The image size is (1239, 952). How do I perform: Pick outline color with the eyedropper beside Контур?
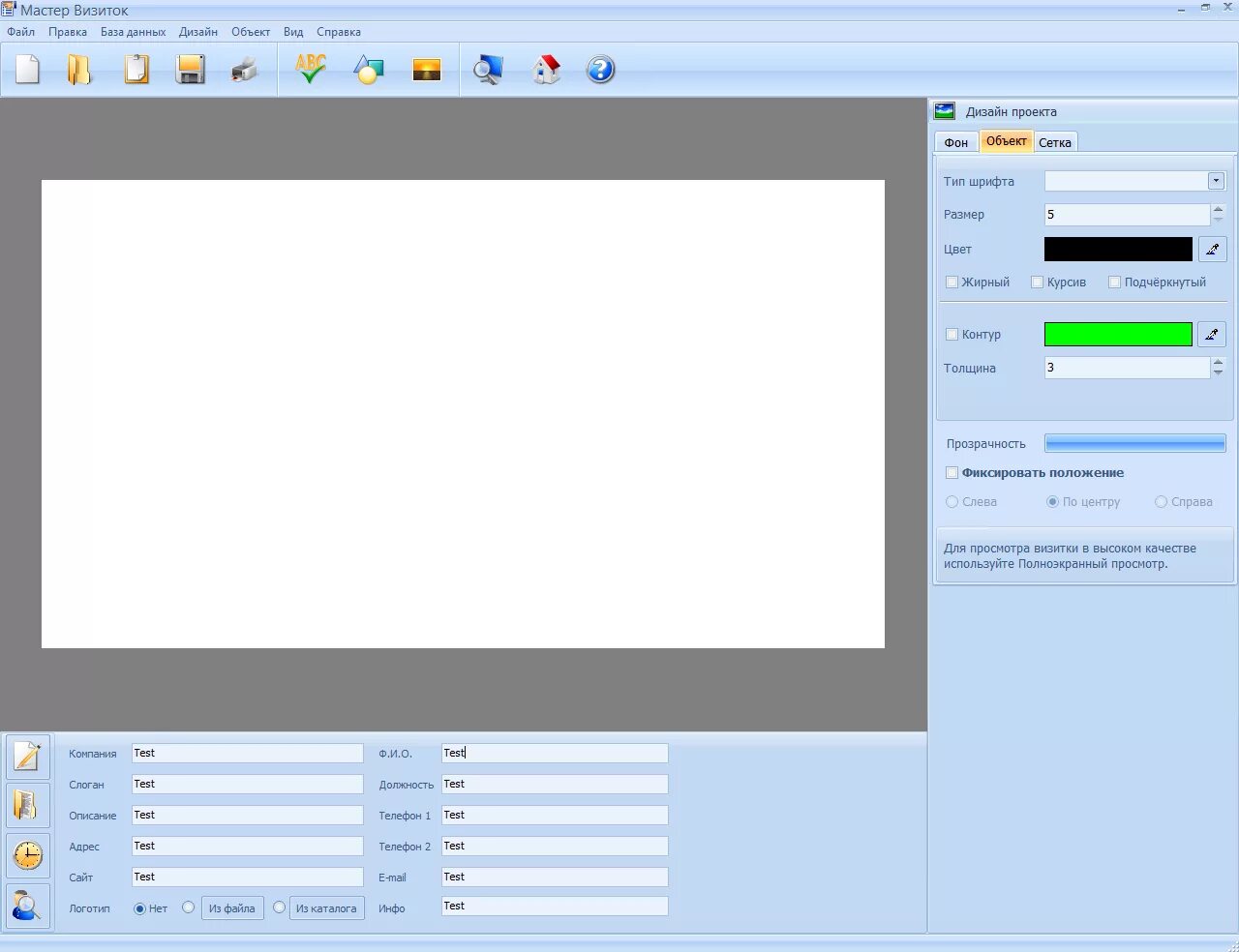point(1212,335)
